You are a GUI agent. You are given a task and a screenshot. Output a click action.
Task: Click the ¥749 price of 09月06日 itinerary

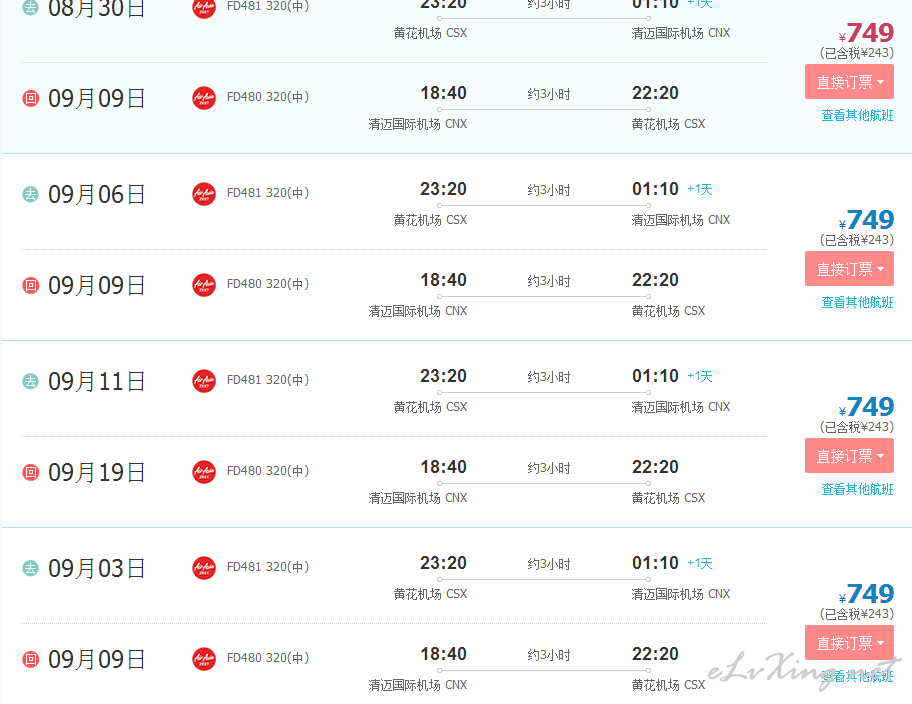click(866, 220)
